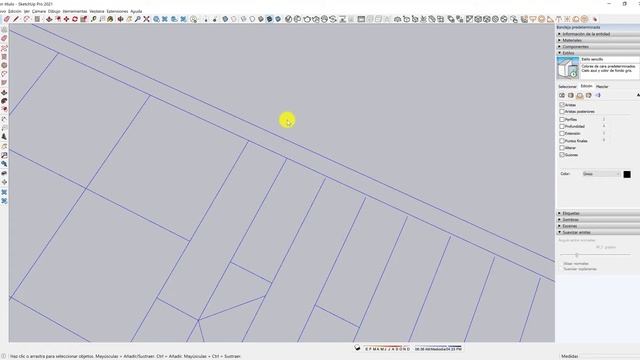This screenshot has height=360, width=640.
Task: Toggle the Aristas checkbox
Action: pyautogui.click(x=562, y=105)
